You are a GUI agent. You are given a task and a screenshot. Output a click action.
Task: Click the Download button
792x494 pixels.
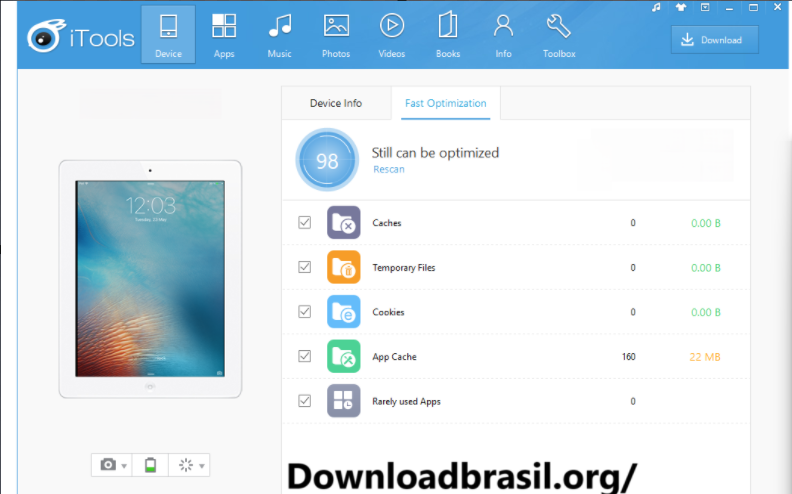(714, 40)
